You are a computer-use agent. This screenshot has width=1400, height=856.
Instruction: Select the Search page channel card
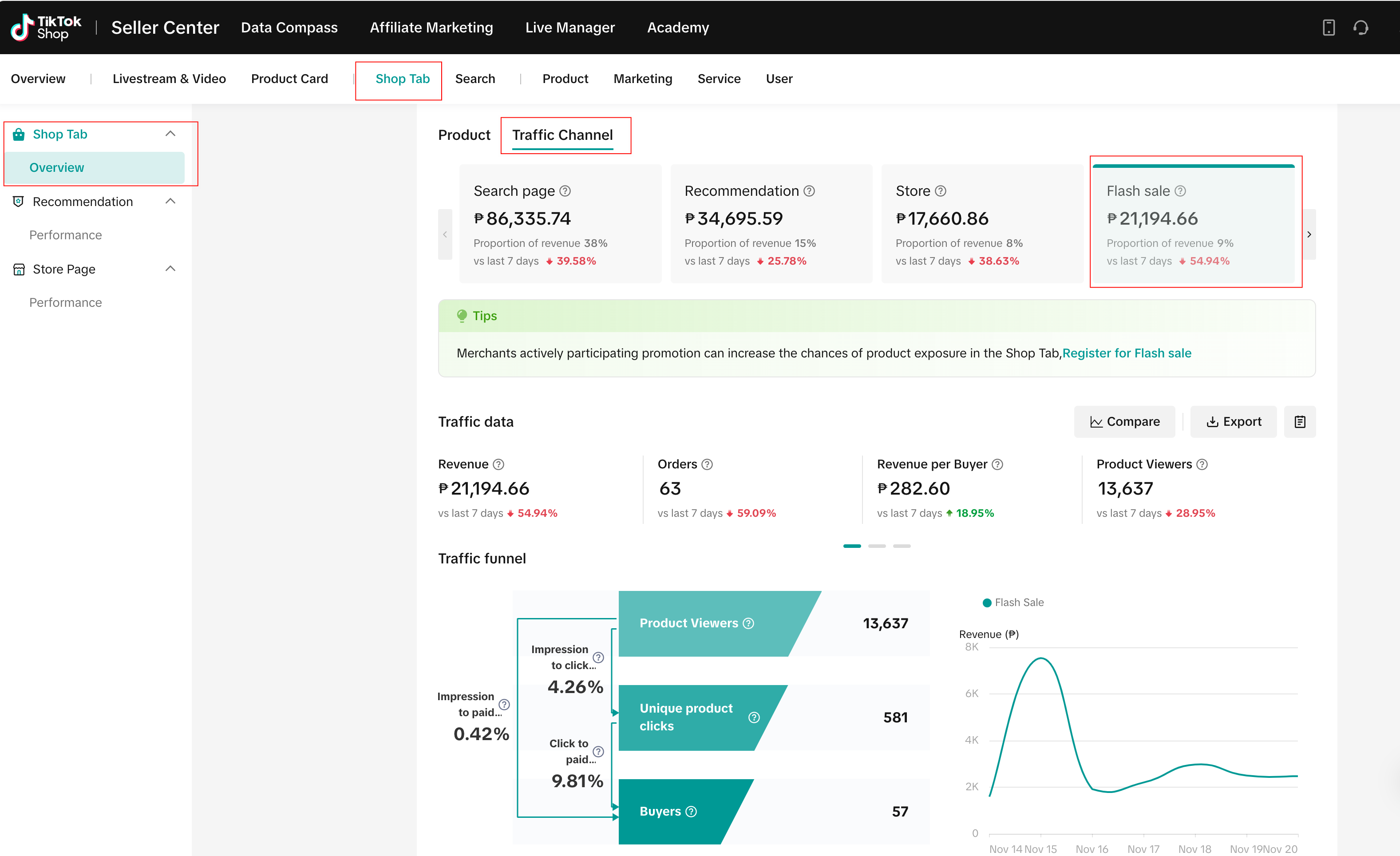pos(560,224)
